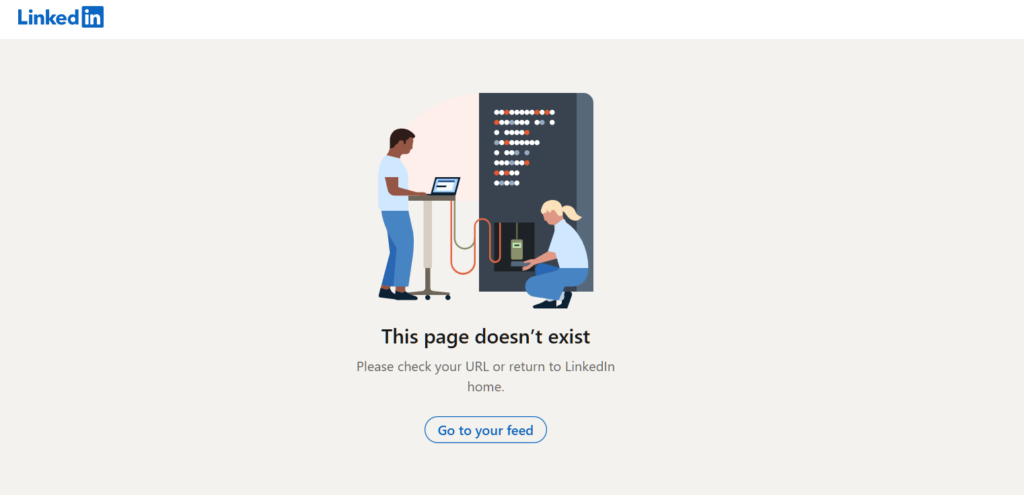1024x495 pixels.
Task: Click the "Linked" text of the logo
Action: [49, 18]
